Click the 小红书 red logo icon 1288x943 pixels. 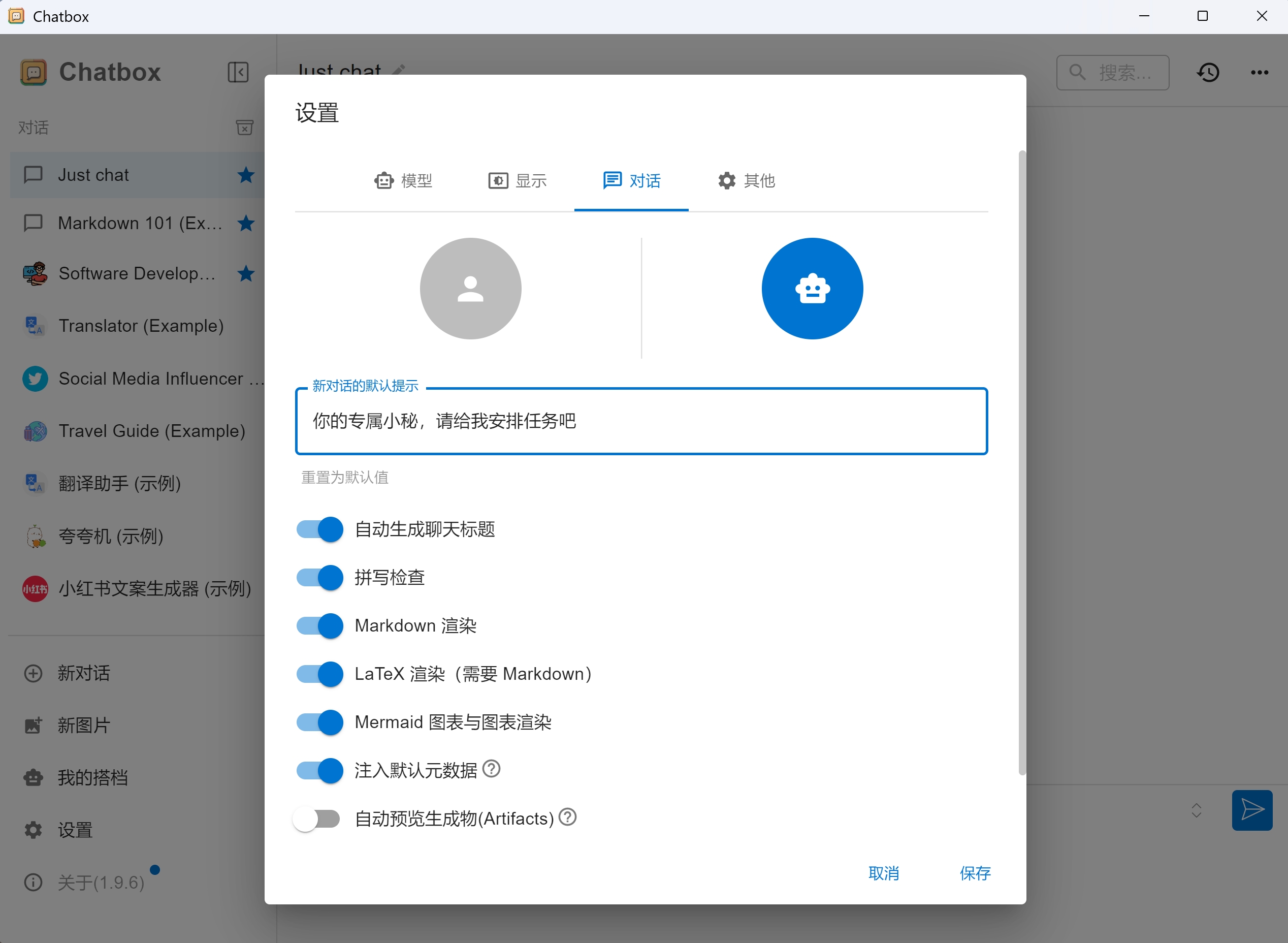35,588
